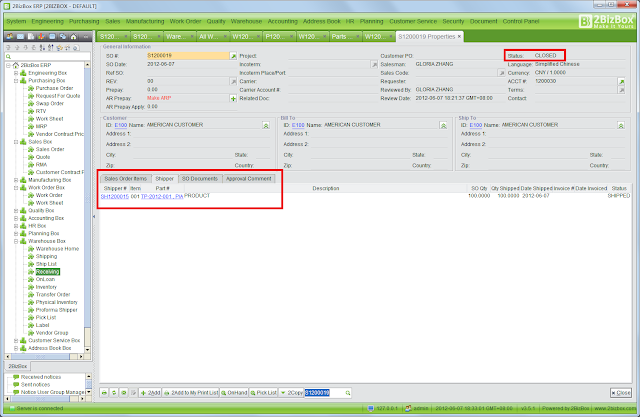The width and height of the screenshot is (640, 417).
Task: Go to the home icon in sidebar toolbar
Action: pos(73,37)
